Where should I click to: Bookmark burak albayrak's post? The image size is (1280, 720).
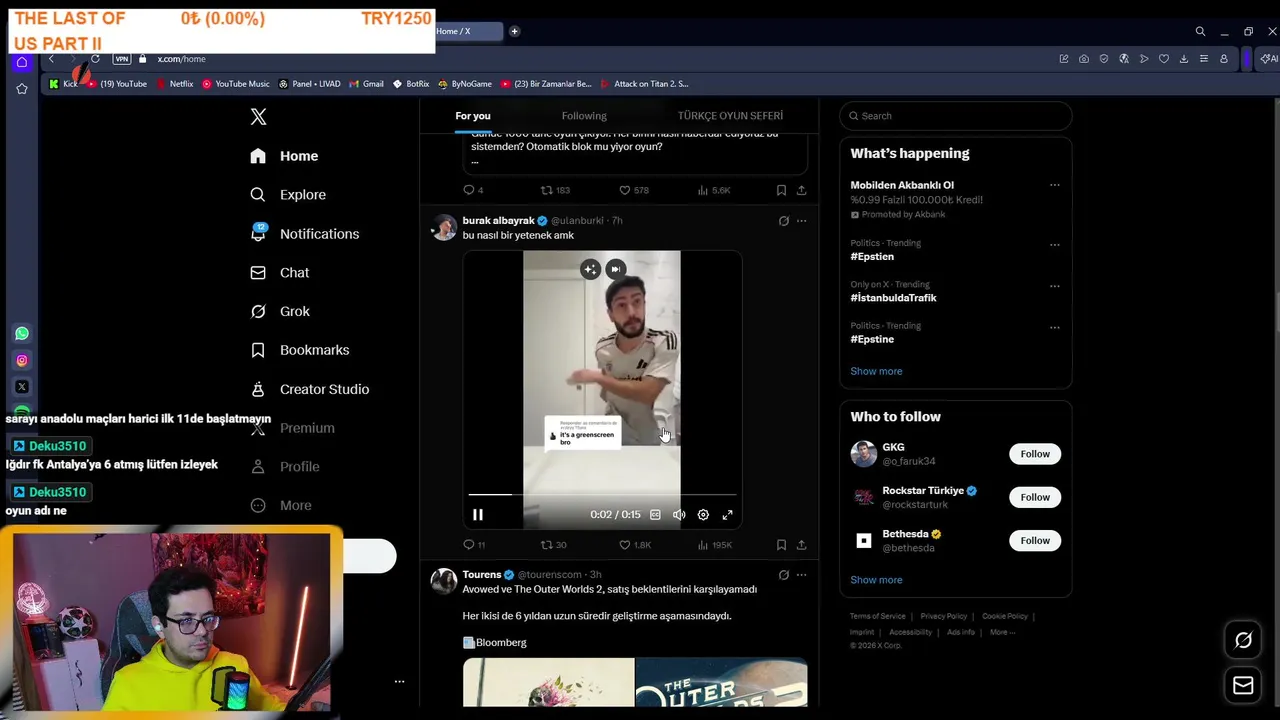[781, 545]
